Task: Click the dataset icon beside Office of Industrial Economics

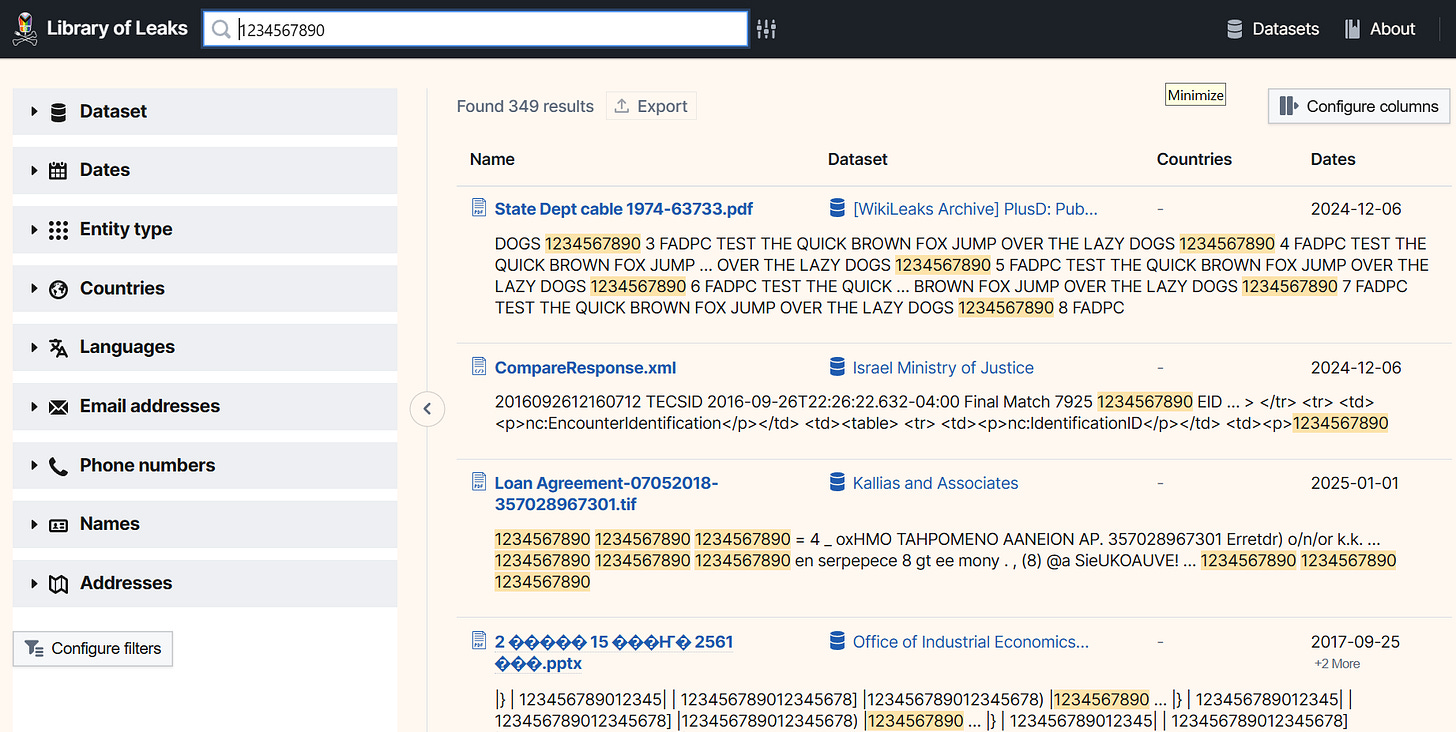Action: 838,641
